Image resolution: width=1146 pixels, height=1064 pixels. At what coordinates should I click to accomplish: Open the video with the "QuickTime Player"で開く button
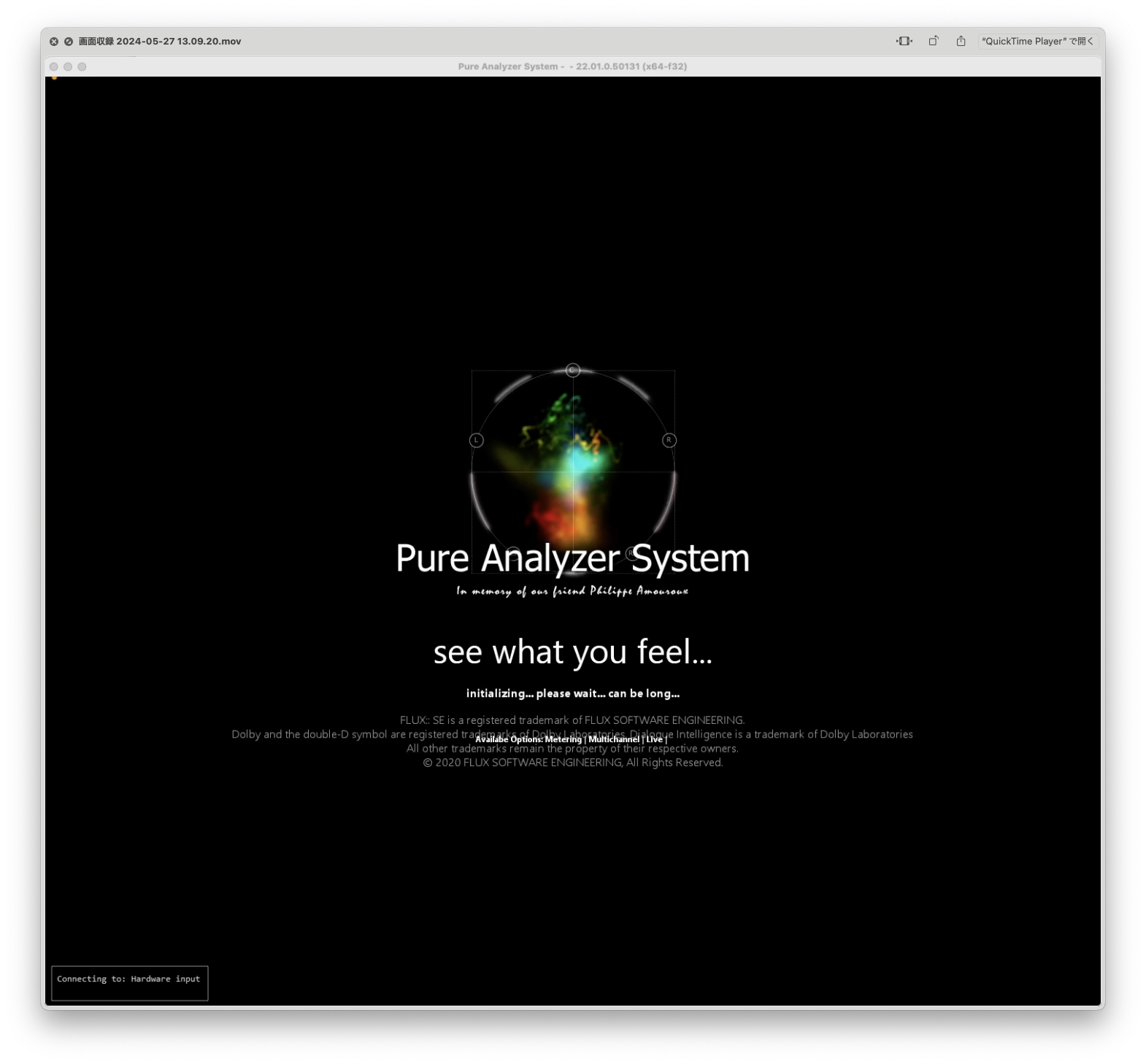click(x=1037, y=41)
